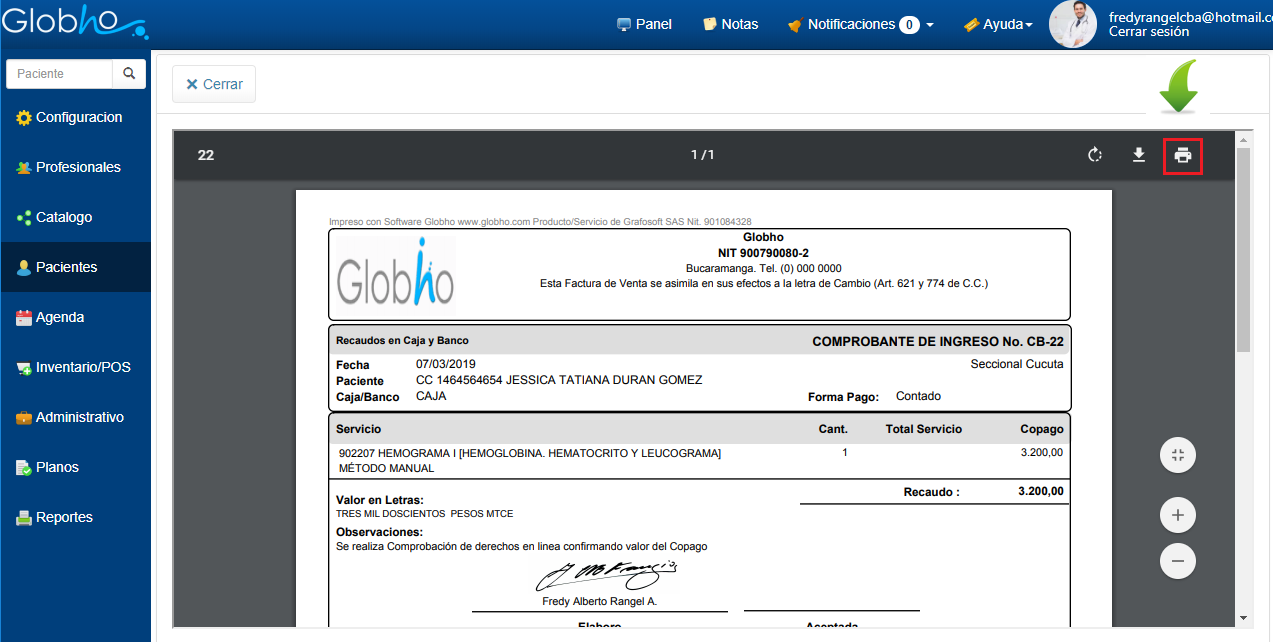Zoom in on the PDF
The height and width of the screenshot is (642, 1273).
[1177, 515]
